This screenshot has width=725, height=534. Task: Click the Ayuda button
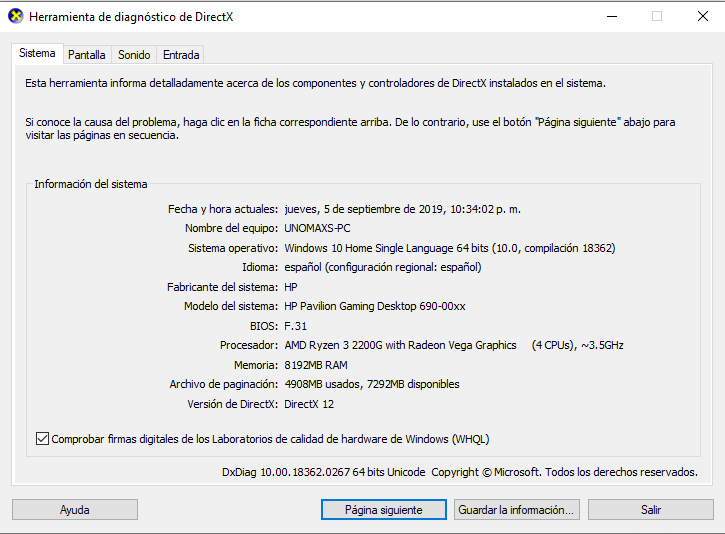click(75, 509)
